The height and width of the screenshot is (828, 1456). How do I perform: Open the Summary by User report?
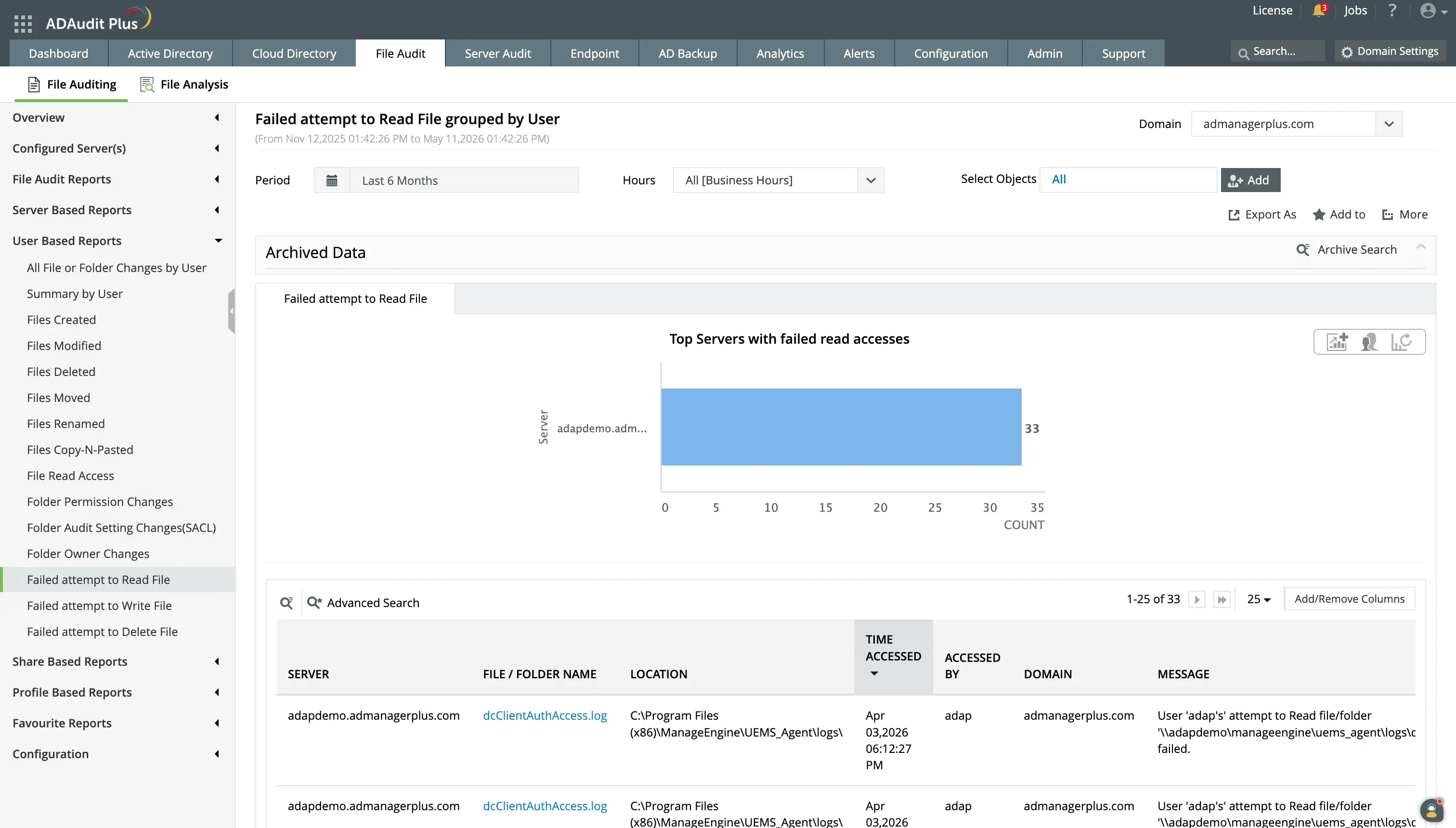[x=75, y=294]
